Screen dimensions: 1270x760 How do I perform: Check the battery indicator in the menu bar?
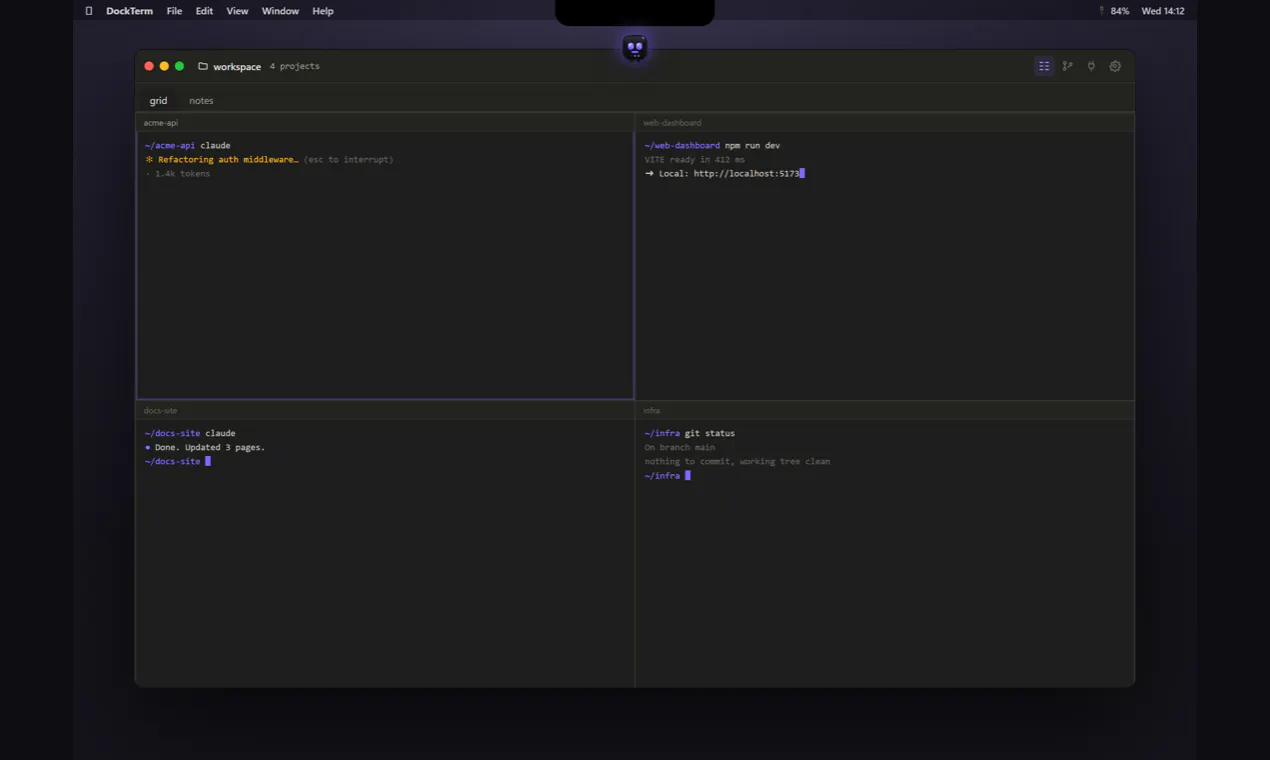(1114, 11)
